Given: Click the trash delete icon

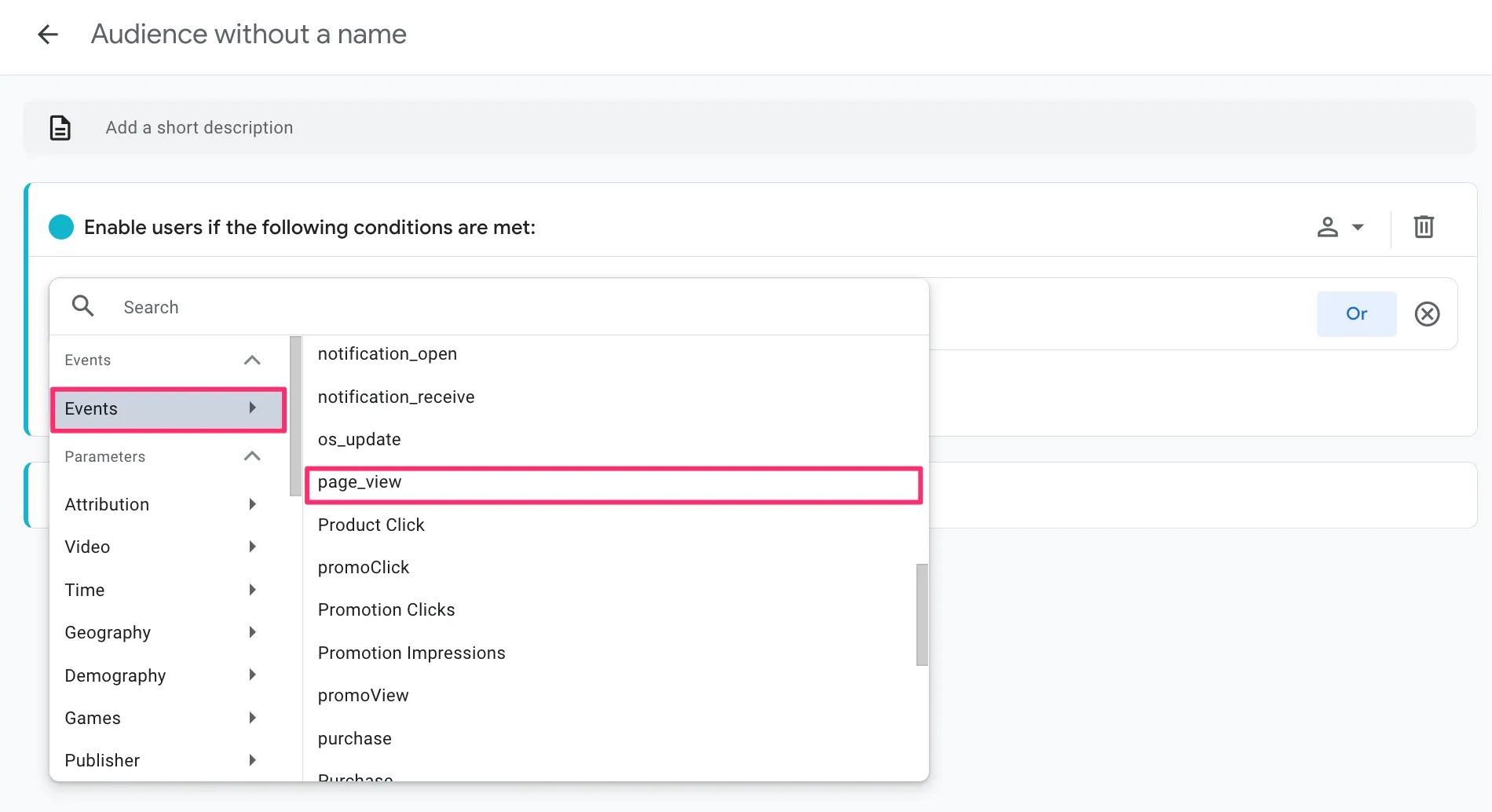Looking at the screenshot, I should pos(1424,227).
